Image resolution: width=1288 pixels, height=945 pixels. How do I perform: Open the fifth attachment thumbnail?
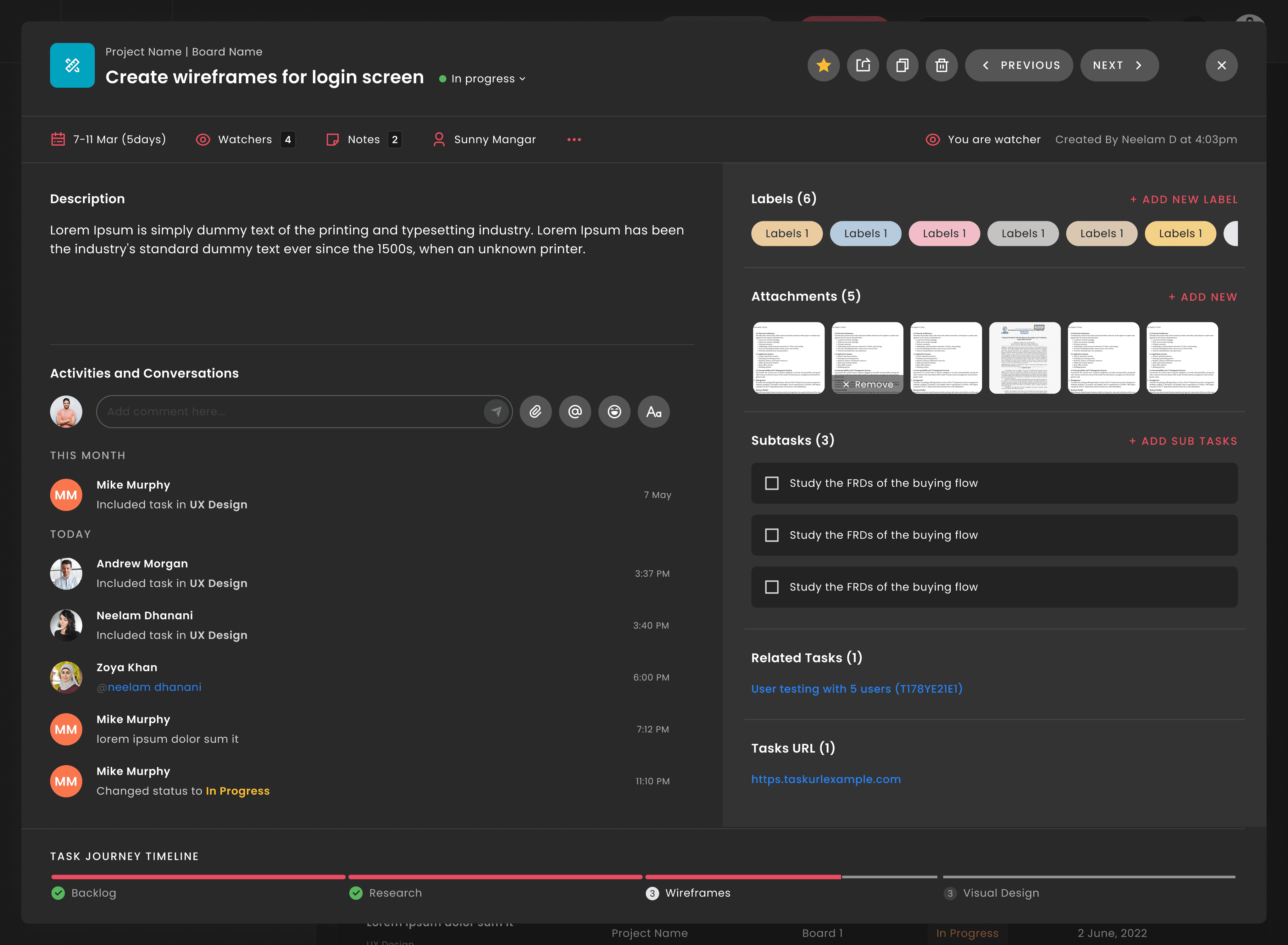click(1103, 358)
